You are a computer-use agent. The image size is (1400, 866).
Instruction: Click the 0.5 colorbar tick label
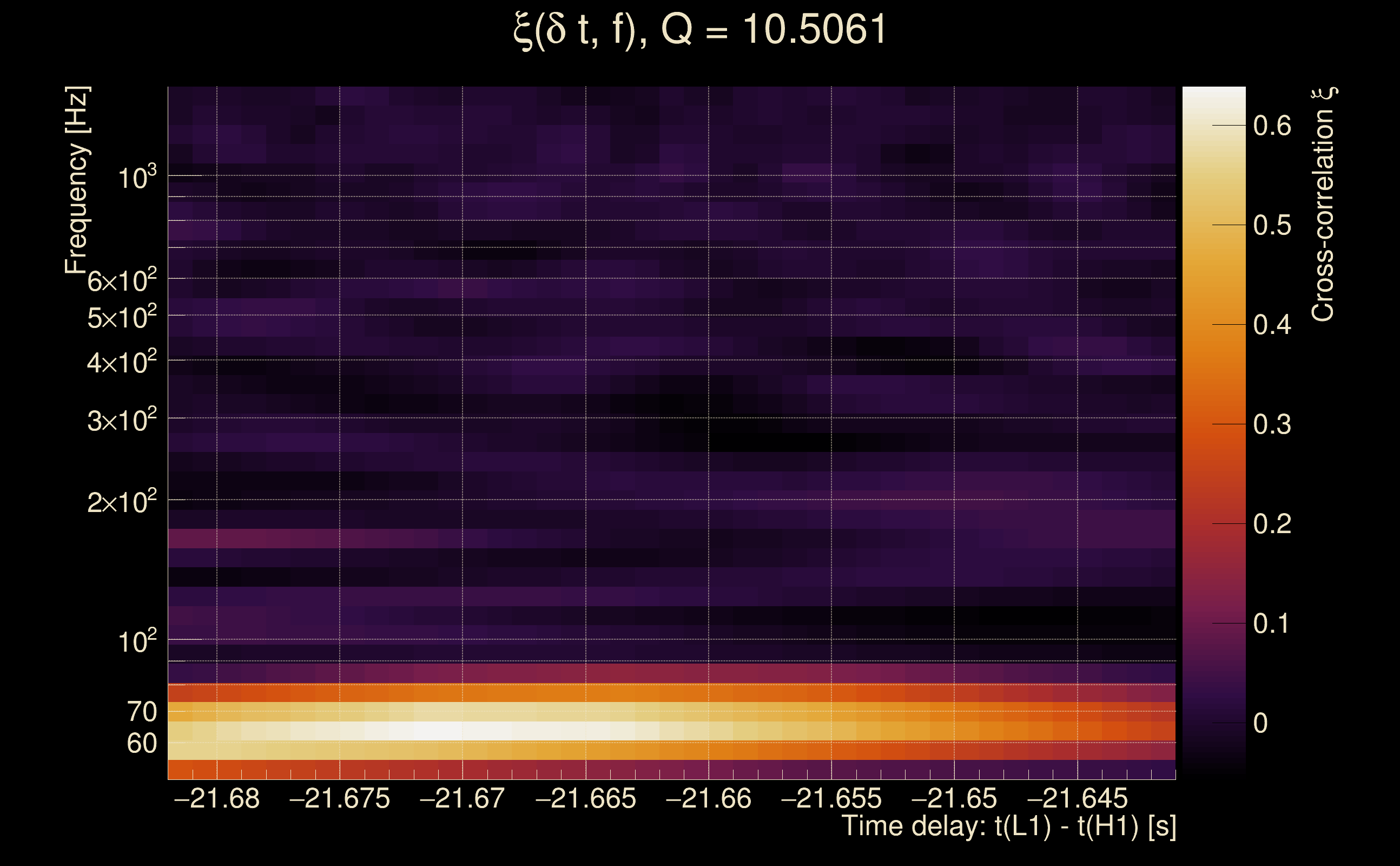click(1272, 225)
